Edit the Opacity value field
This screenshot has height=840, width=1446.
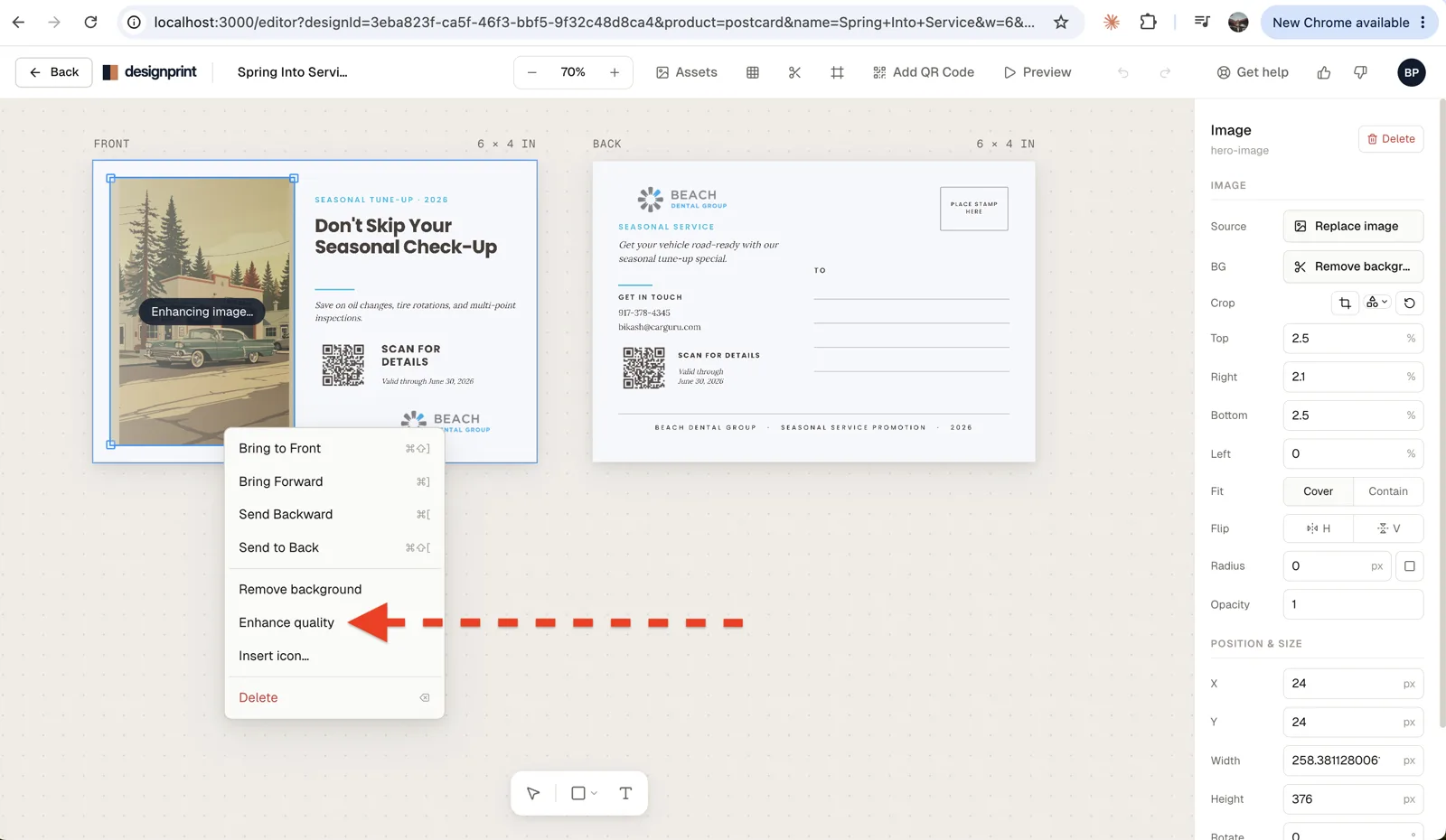tap(1353, 604)
